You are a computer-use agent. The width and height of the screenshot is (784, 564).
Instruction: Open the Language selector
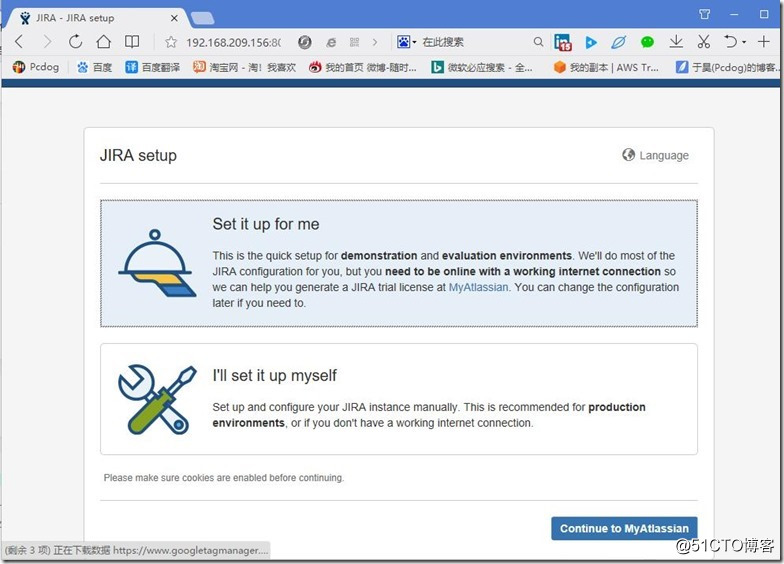[x=655, y=155]
